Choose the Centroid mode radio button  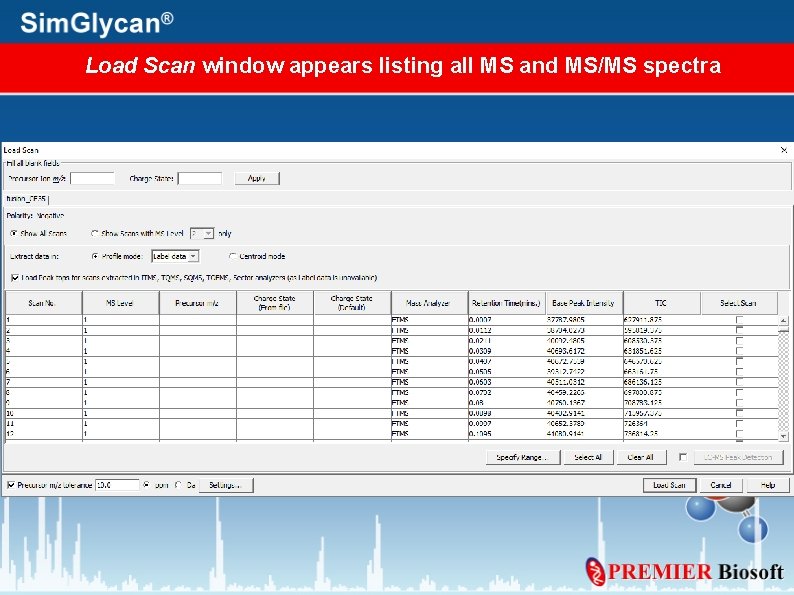click(232, 256)
